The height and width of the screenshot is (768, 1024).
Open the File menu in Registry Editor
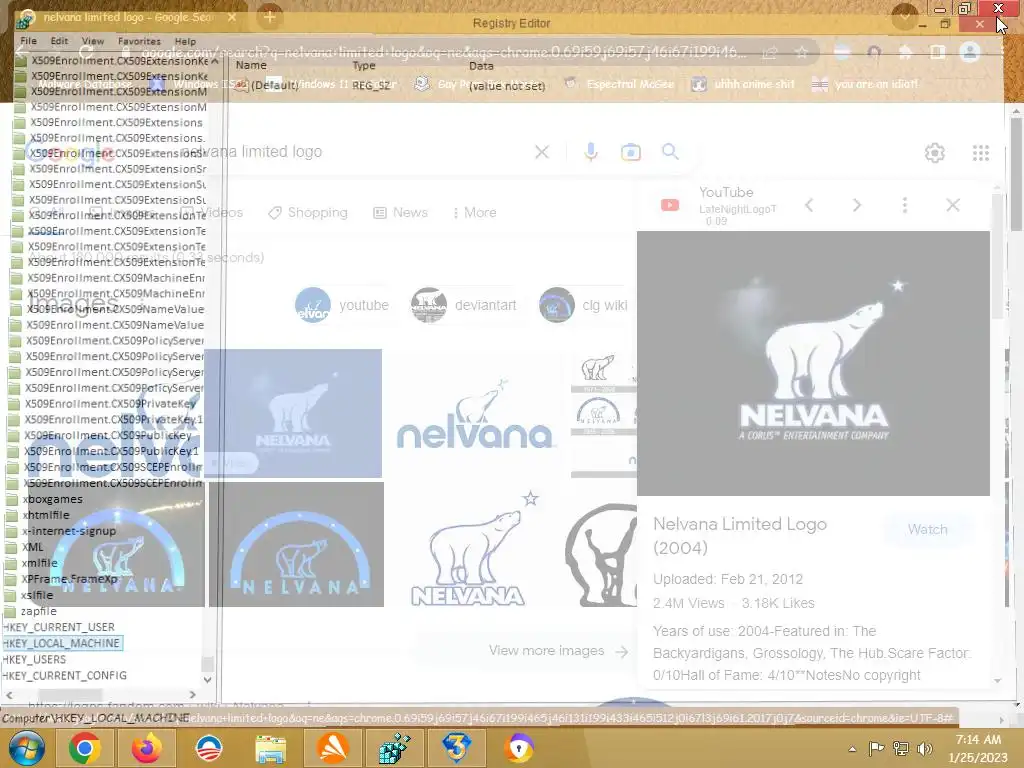click(29, 40)
